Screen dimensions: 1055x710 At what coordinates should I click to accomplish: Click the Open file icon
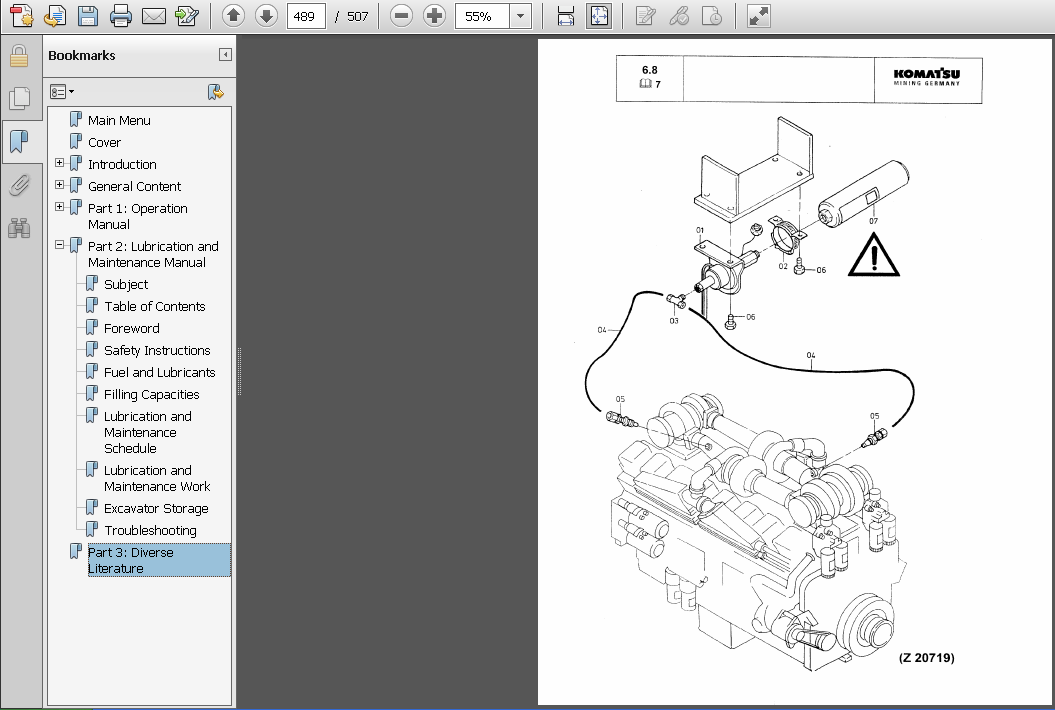click(x=55, y=16)
